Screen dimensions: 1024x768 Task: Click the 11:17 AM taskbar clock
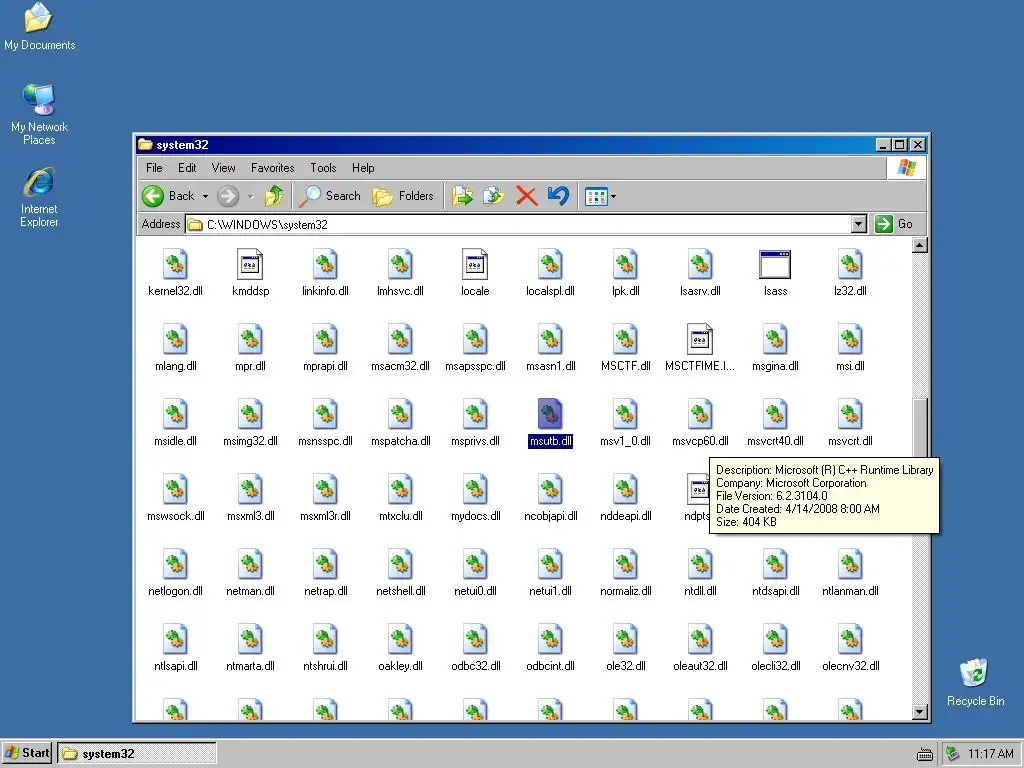(991, 754)
